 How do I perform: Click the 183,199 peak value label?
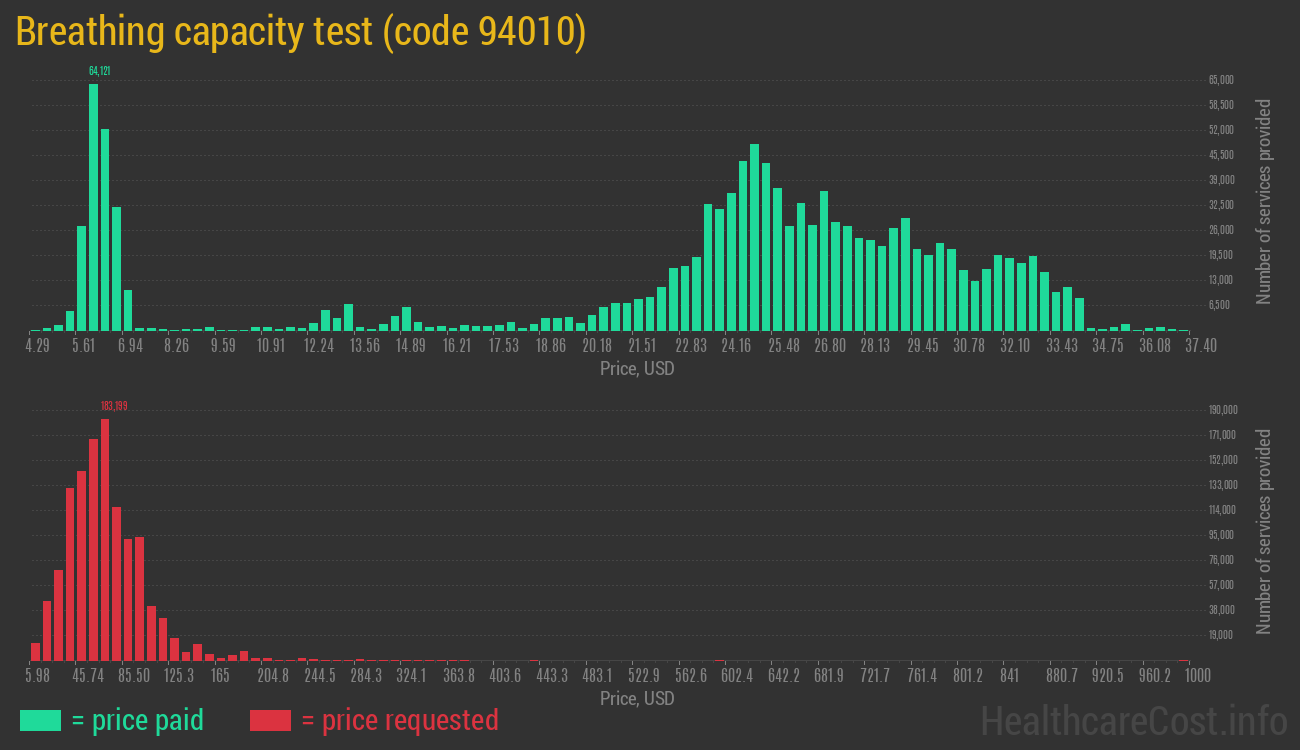[114, 406]
